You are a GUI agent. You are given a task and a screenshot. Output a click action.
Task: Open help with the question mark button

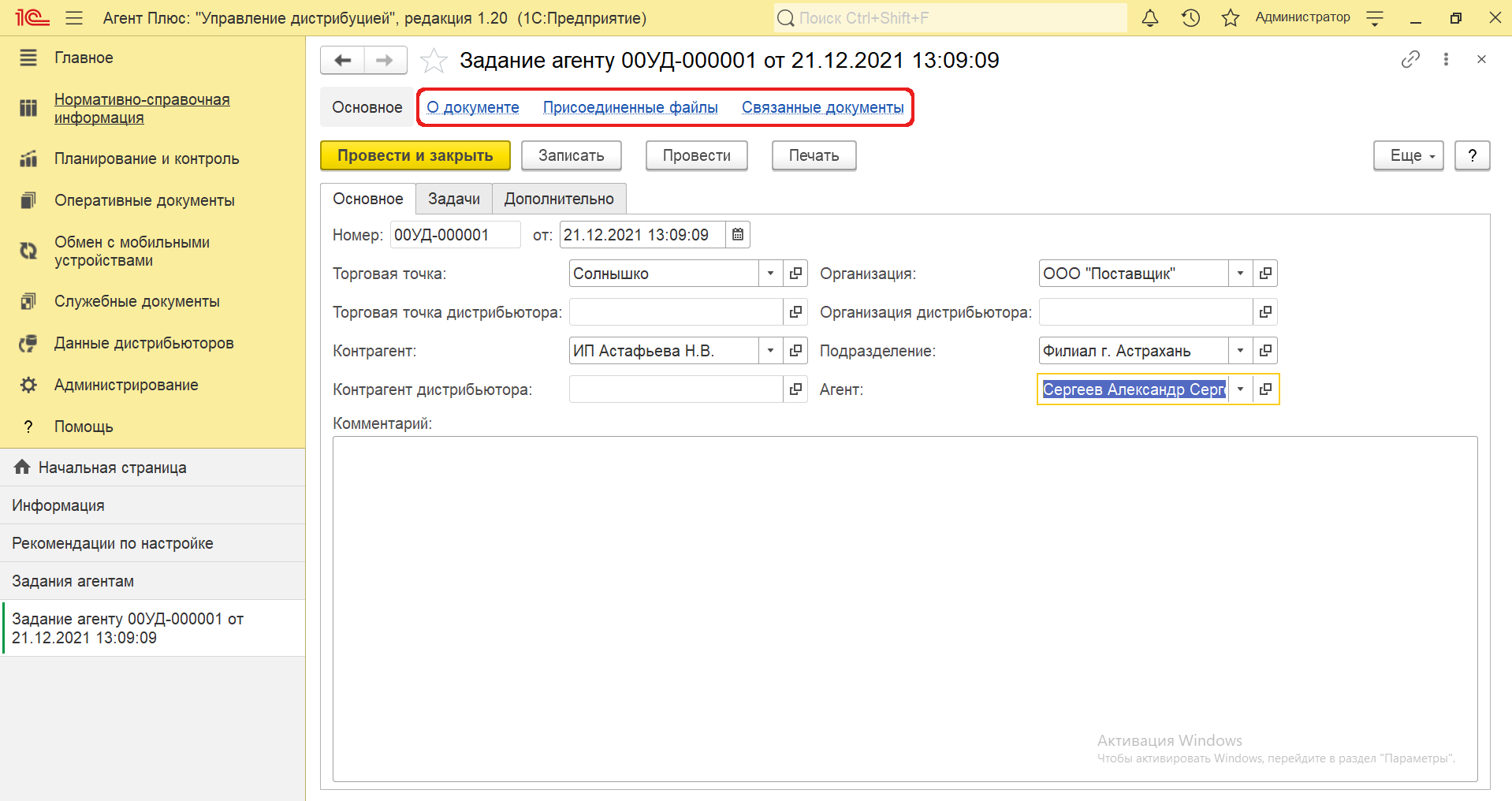1472,155
